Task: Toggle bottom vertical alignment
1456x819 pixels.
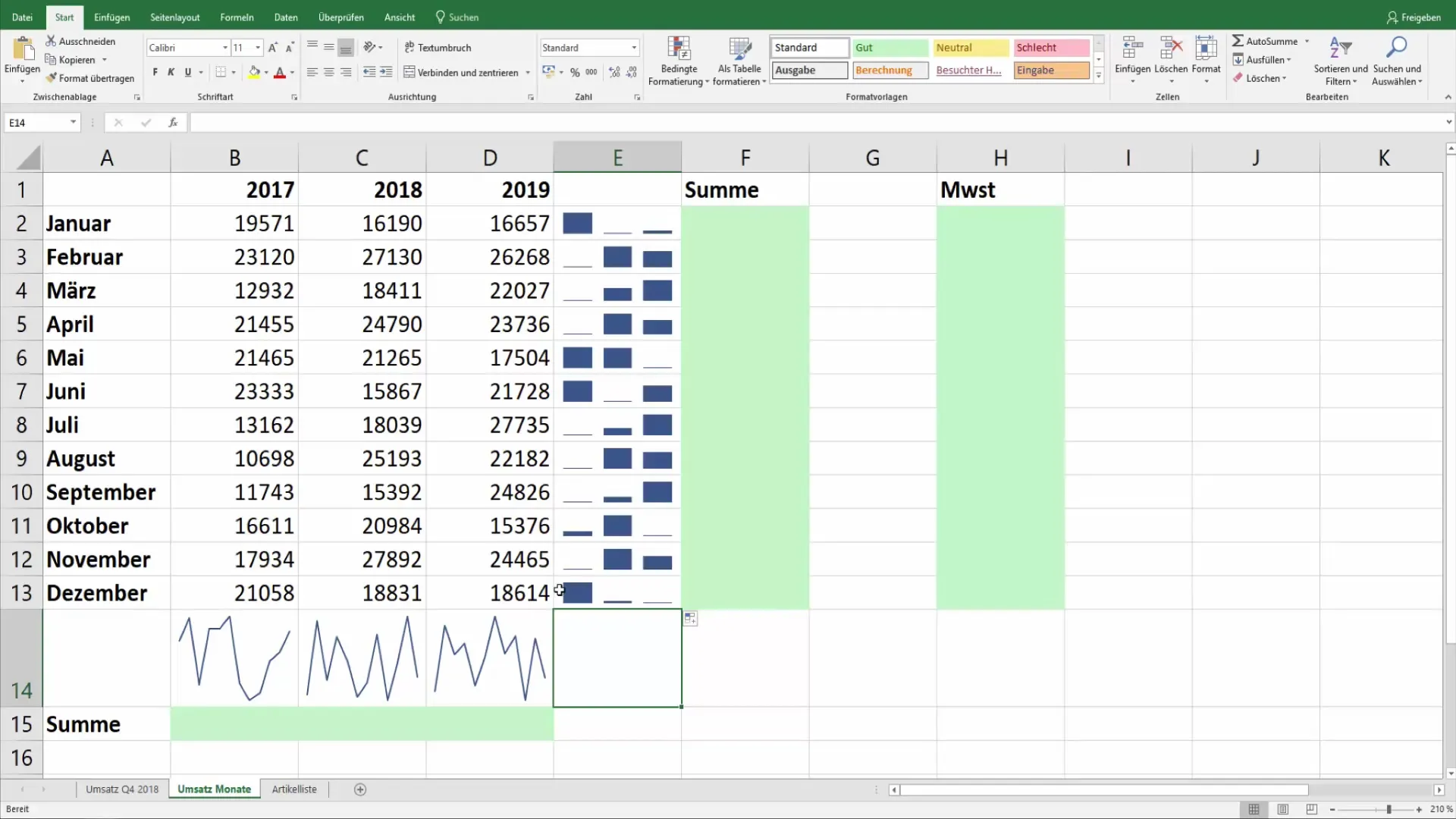Action: click(346, 47)
